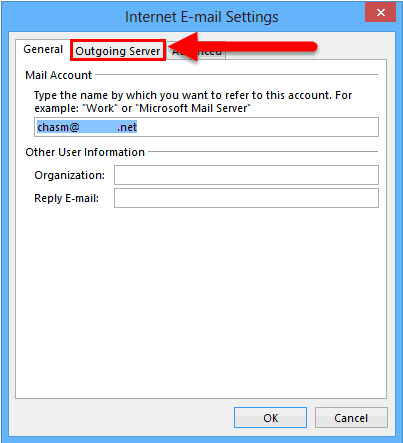Click the highlighted 'chasm@' text

pos(58,127)
